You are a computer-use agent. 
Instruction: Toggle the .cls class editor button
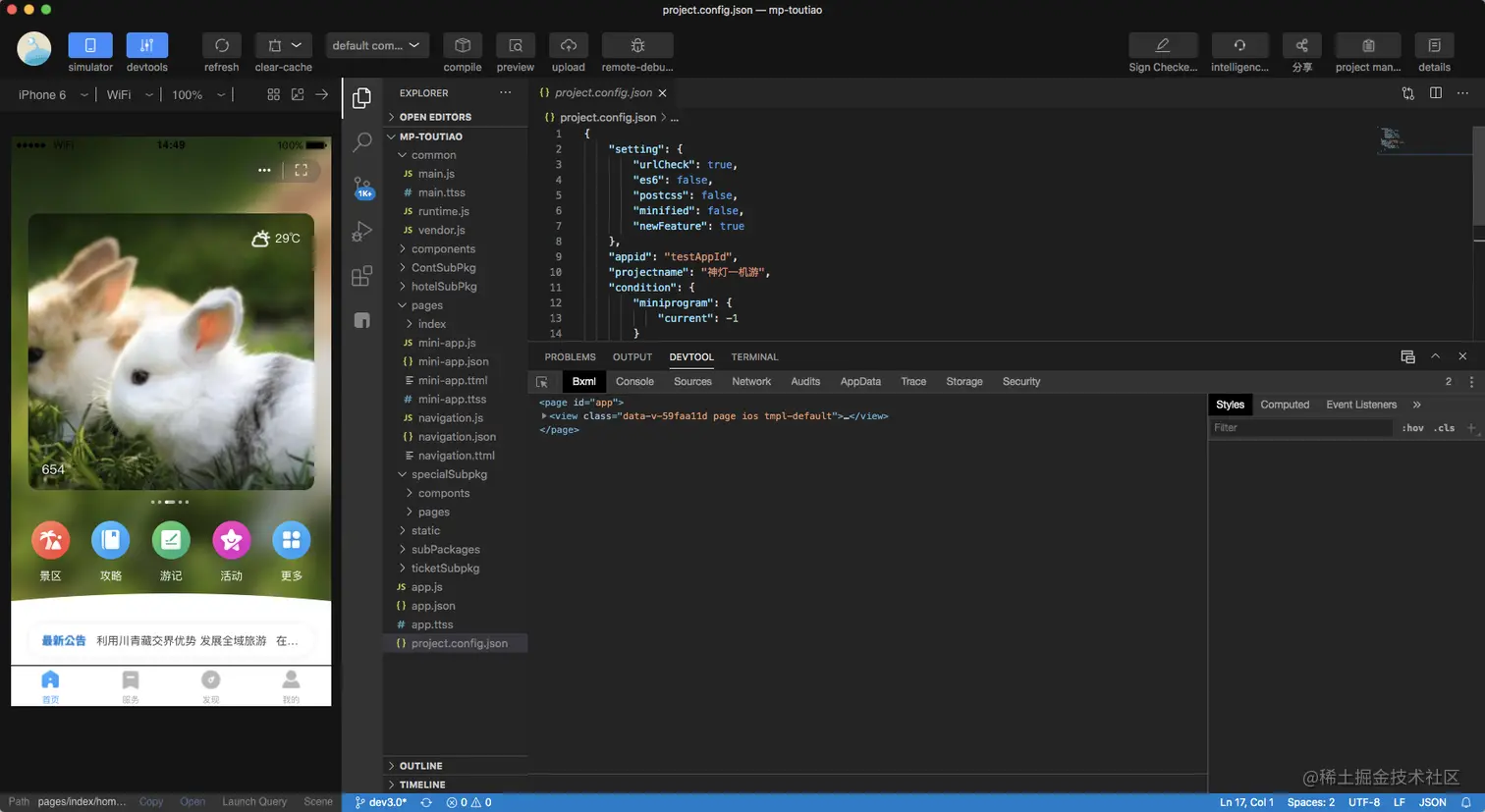click(1444, 428)
